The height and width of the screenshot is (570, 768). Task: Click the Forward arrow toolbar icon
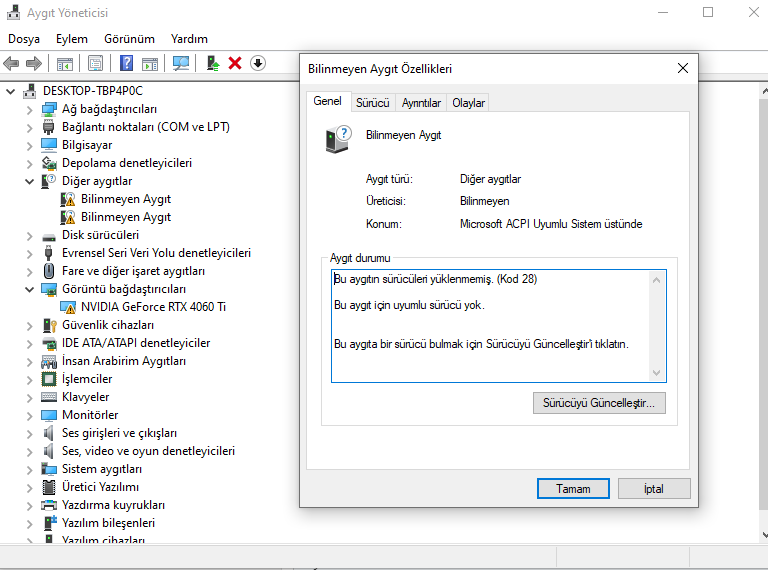(33, 63)
